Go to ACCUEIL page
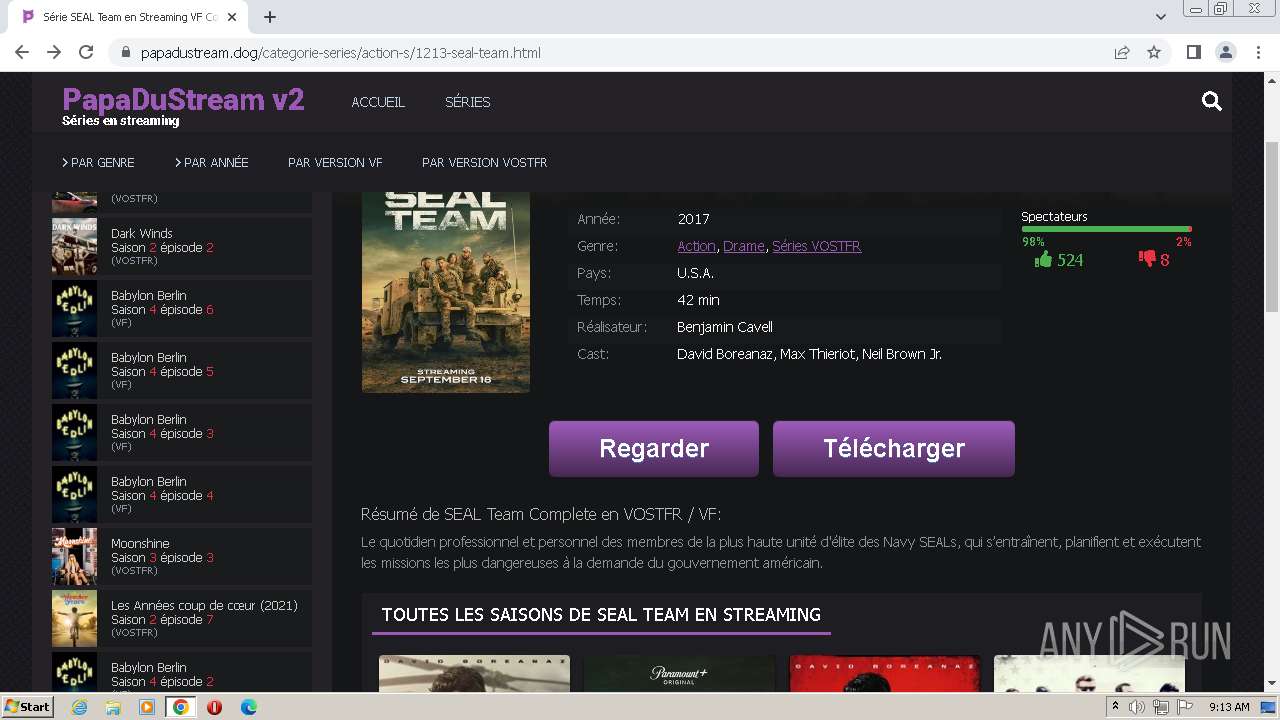Screen dimensions: 1280x720 378,102
